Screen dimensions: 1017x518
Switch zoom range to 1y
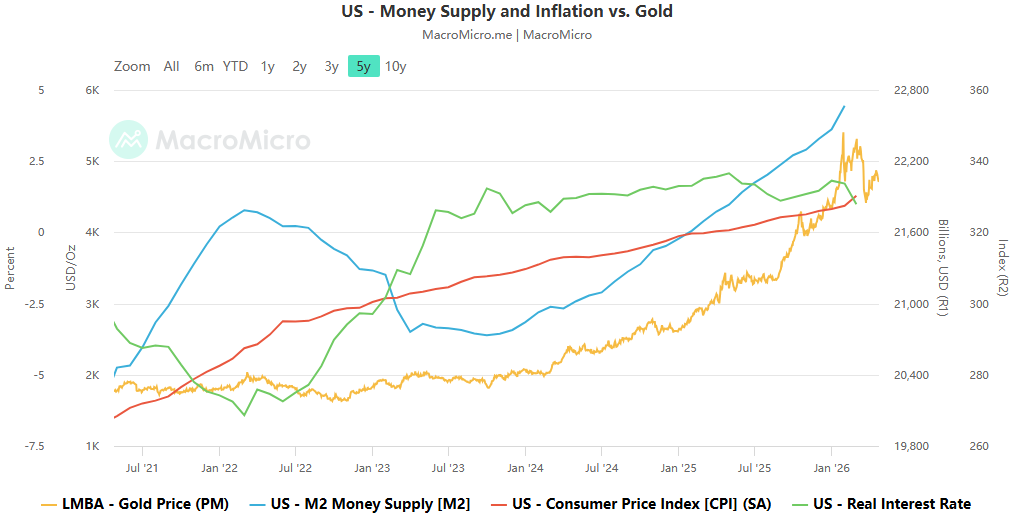coord(268,66)
